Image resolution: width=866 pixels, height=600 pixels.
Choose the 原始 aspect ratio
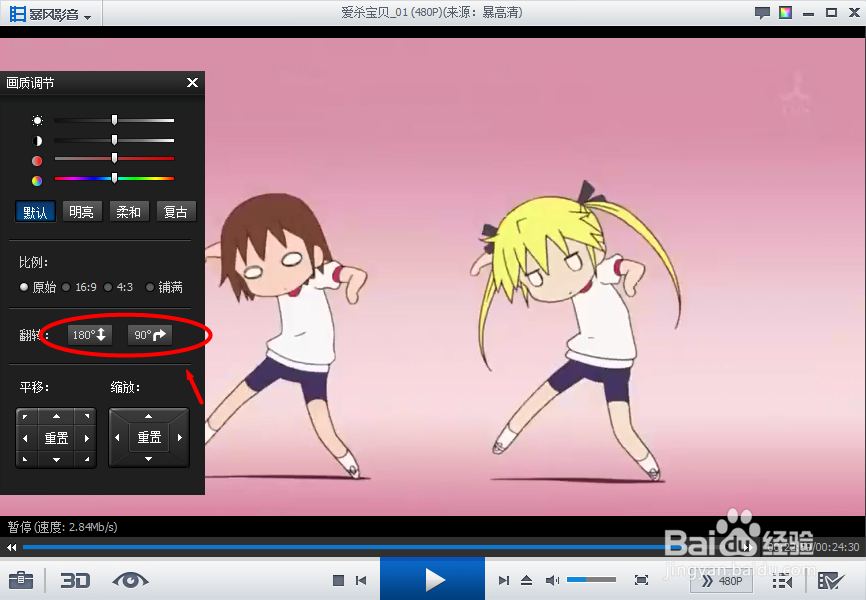coord(38,287)
